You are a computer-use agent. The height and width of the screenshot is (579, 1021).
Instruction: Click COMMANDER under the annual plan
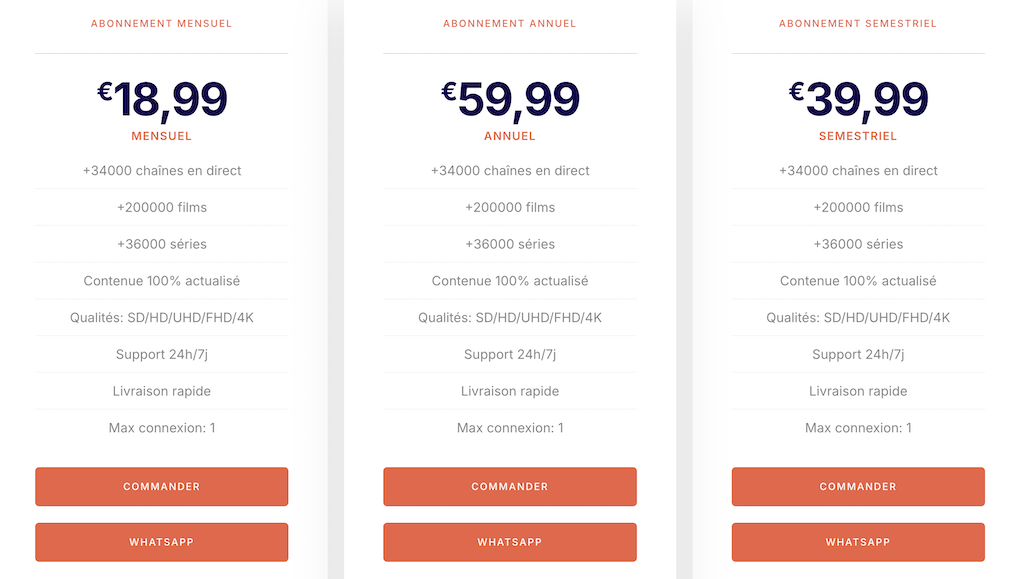click(509, 487)
